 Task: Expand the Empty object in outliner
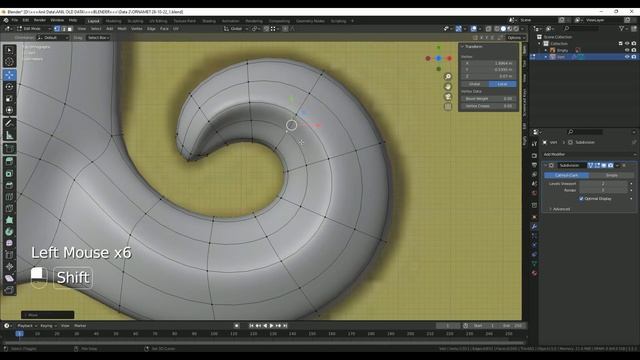click(546, 50)
